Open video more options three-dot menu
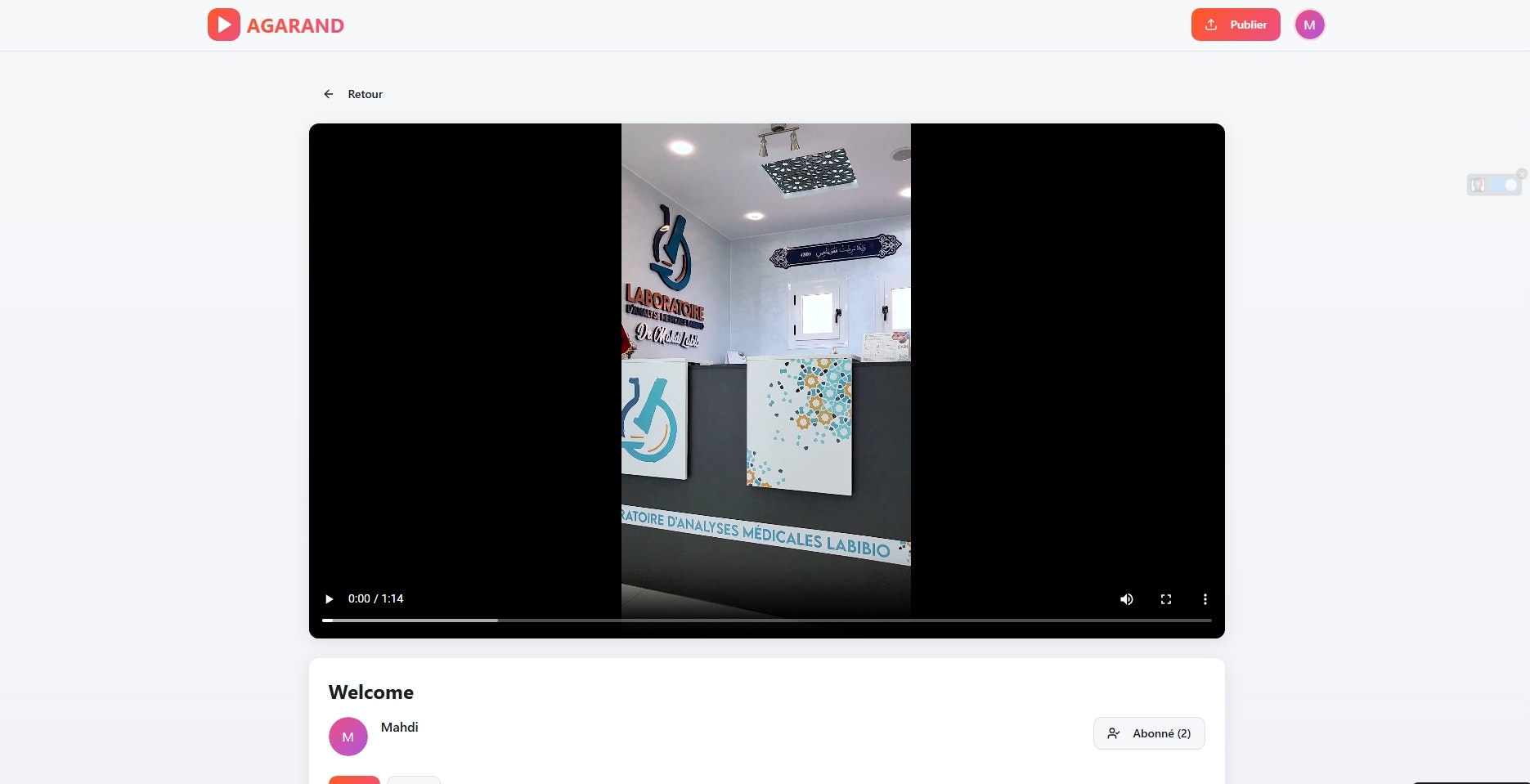The height and width of the screenshot is (784, 1530). tap(1205, 599)
